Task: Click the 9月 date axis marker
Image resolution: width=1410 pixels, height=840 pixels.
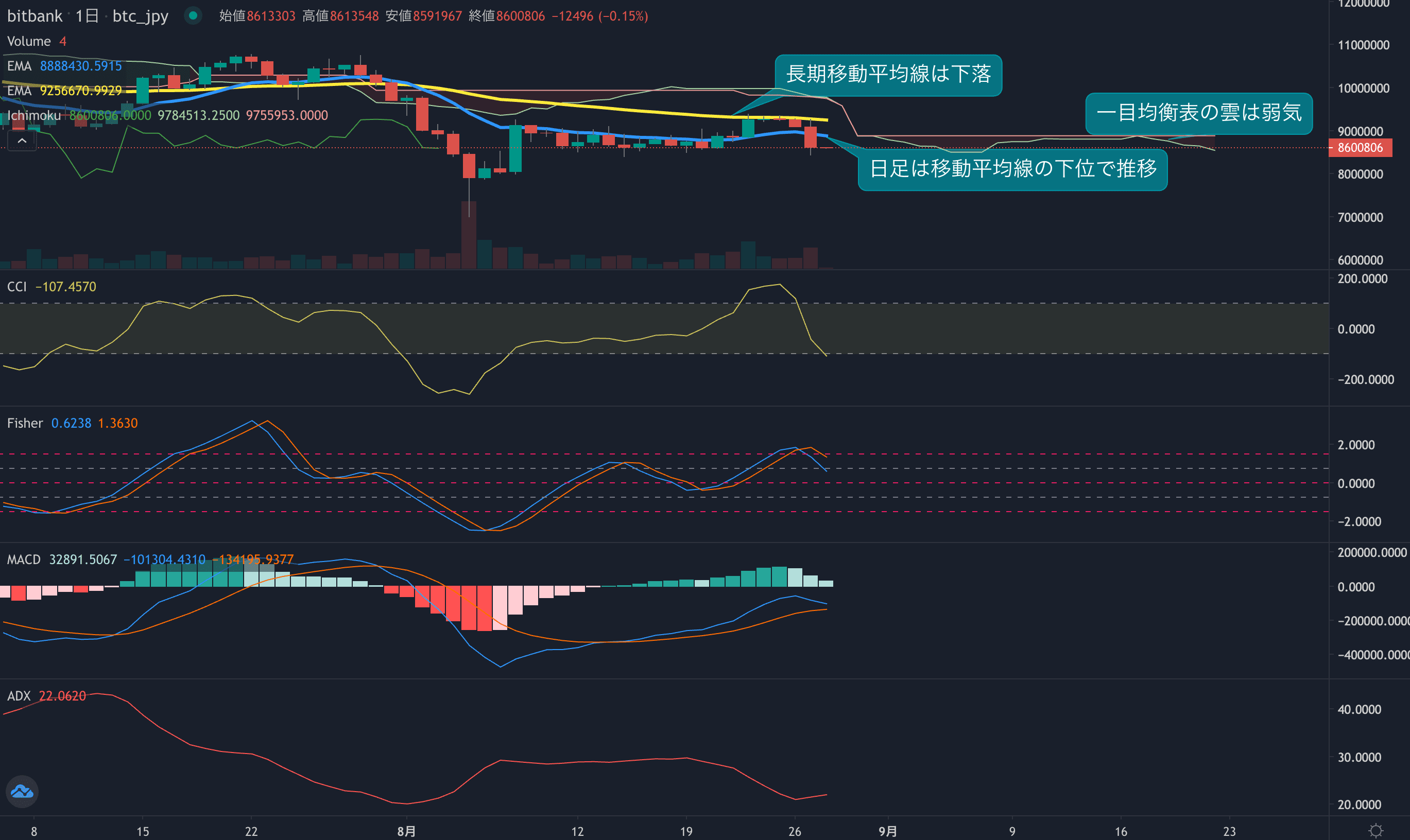Action: [887, 831]
